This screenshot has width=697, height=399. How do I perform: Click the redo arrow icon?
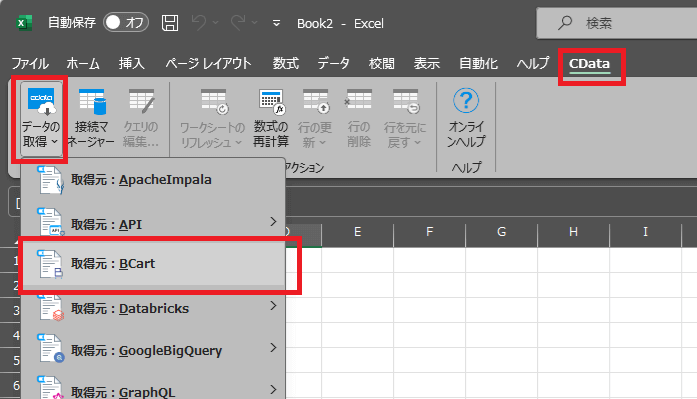[238, 23]
